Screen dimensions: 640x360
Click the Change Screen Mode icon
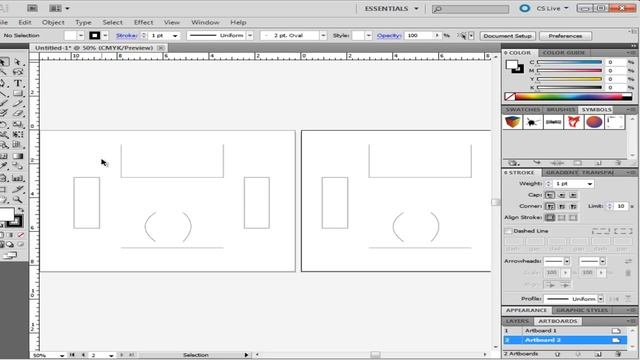coord(9,256)
